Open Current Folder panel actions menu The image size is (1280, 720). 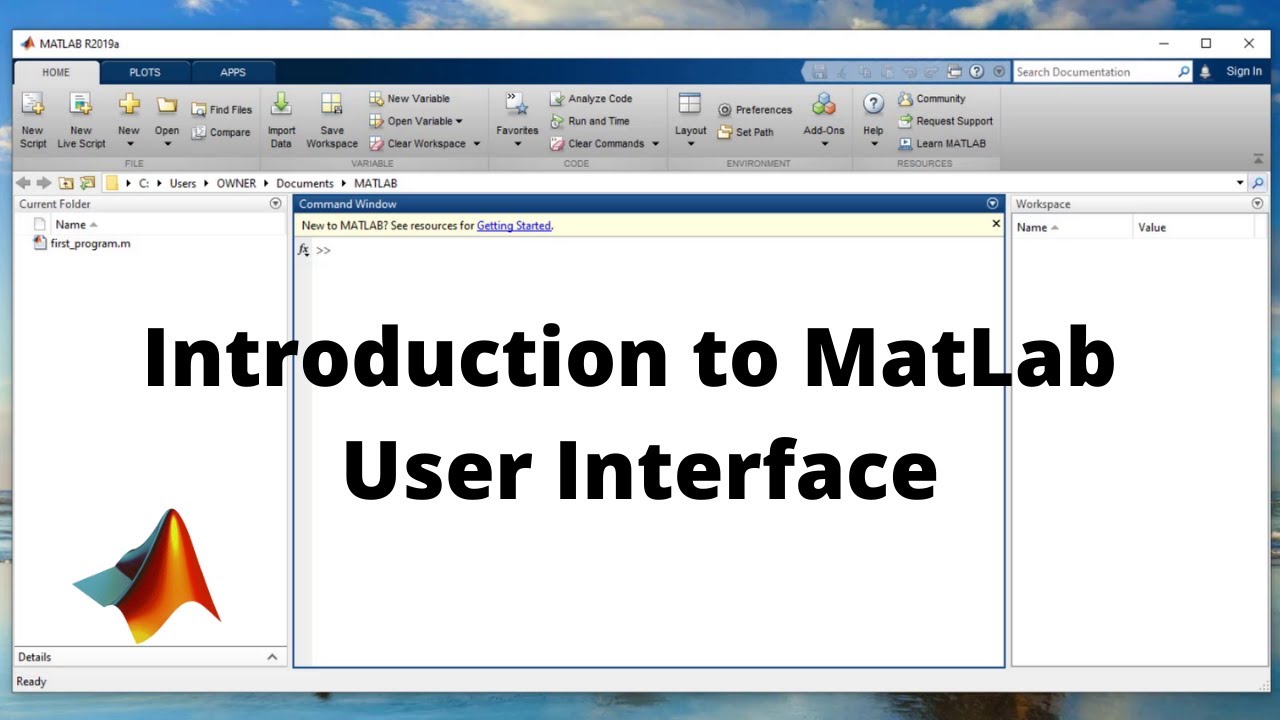(x=276, y=204)
